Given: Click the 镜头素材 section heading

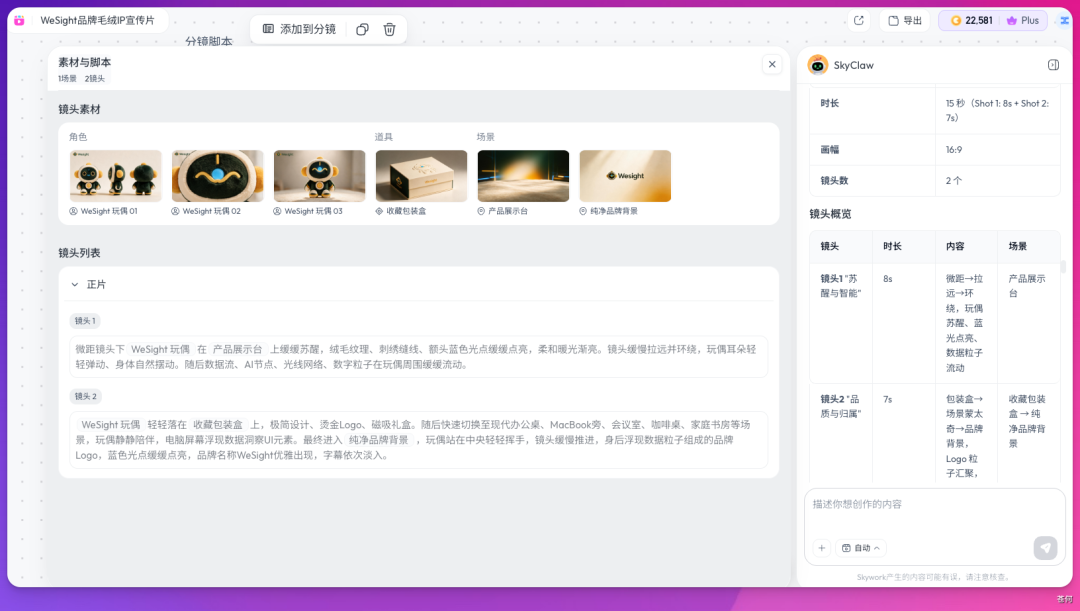Looking at the screenshot, I should click(79, 109).
